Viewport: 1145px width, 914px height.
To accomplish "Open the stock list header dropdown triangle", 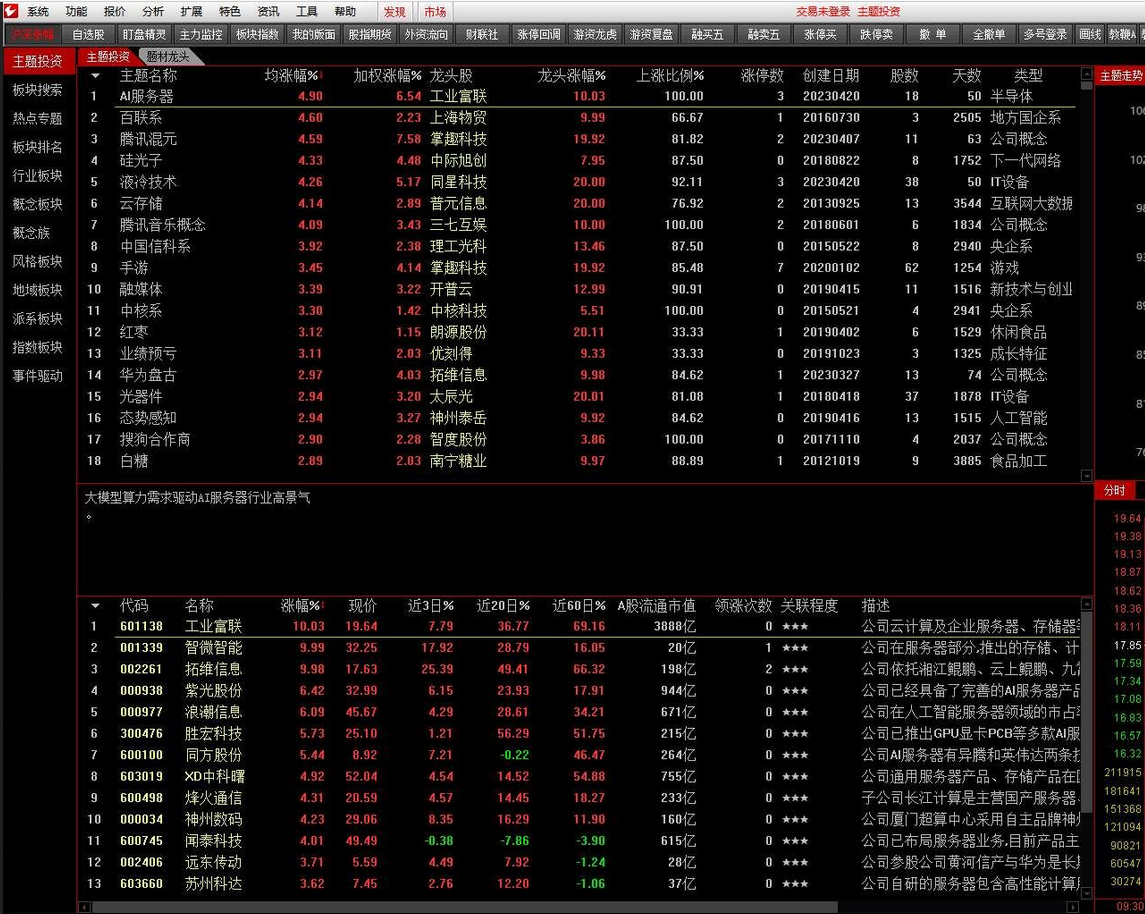I will tap(95, 605).
